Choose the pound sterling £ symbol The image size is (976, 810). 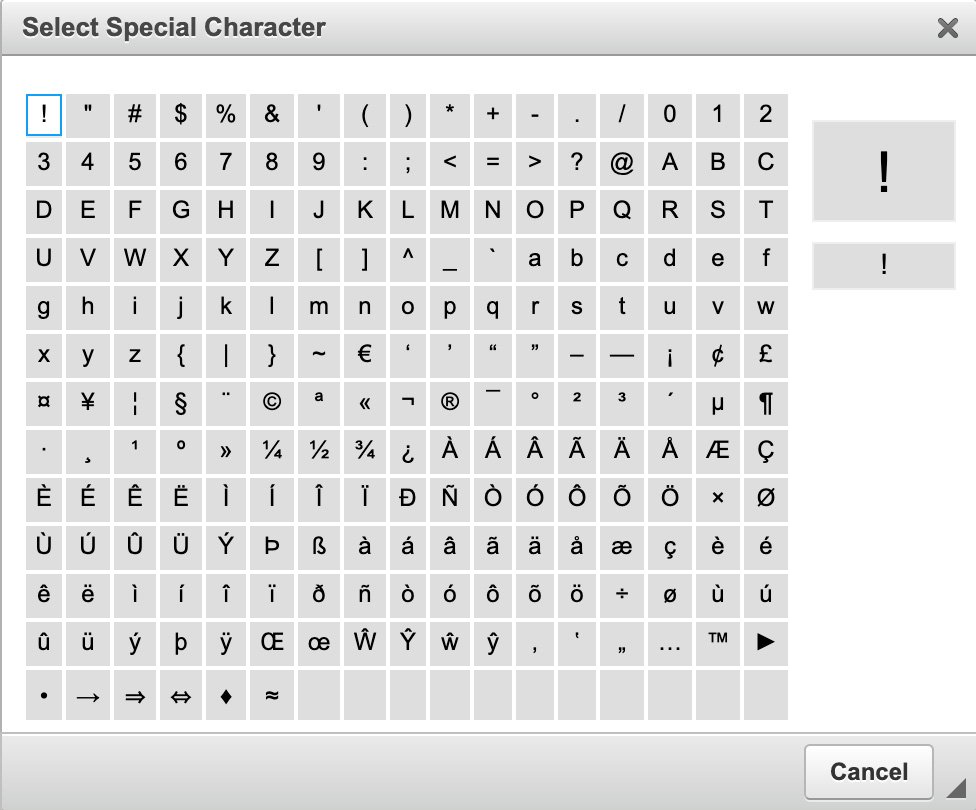click(x=766, y=355)
